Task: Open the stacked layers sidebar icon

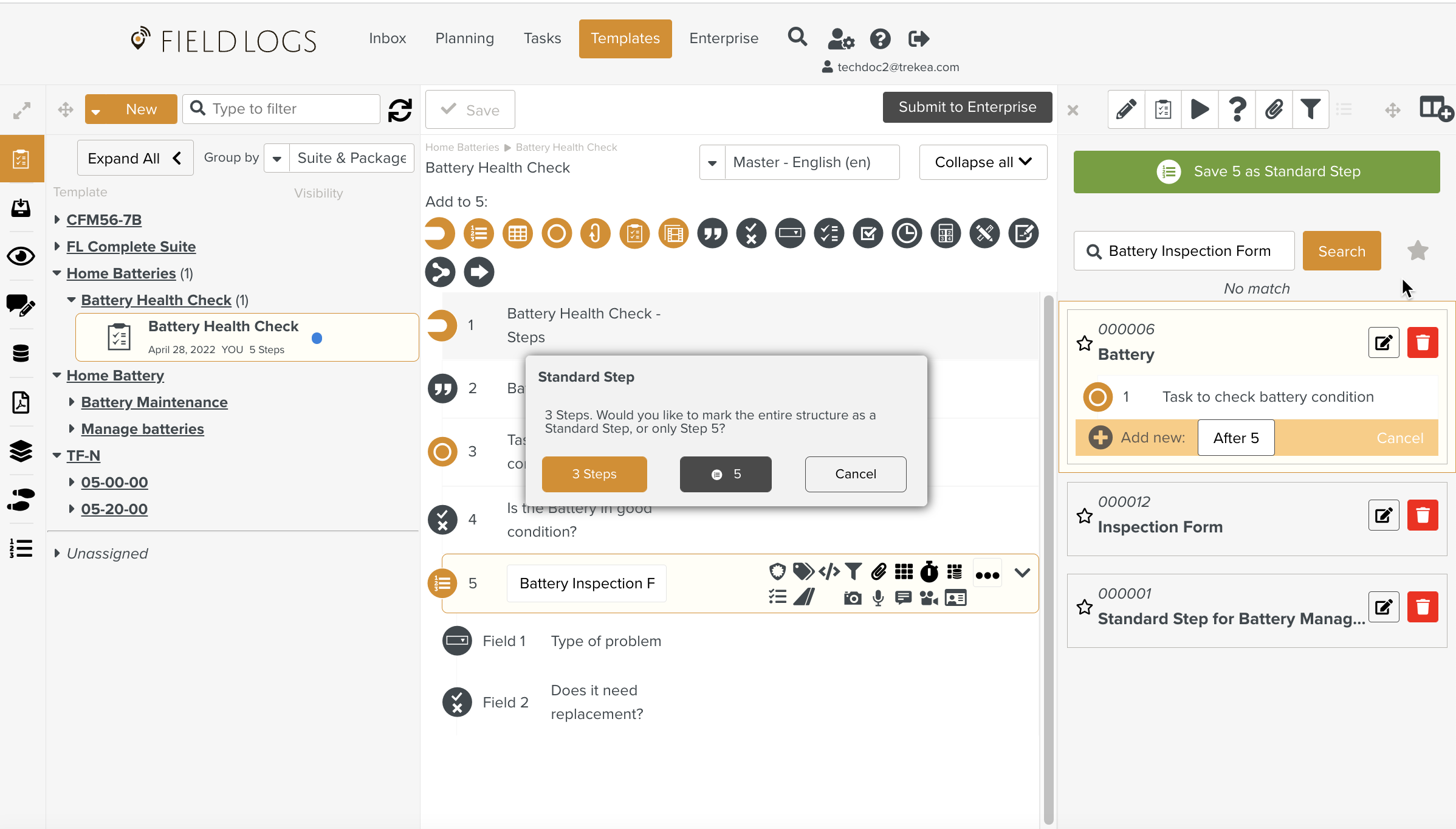Action: pos(21,450)
